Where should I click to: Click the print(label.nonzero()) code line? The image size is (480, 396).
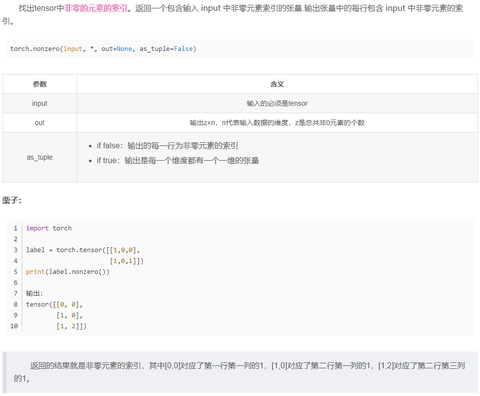(x=68, y=272)
